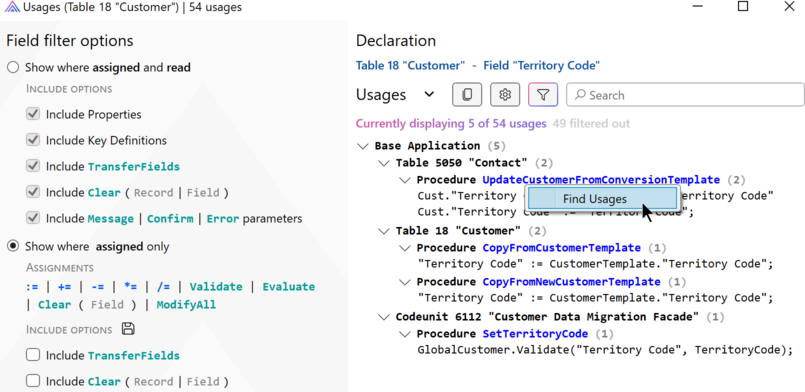This screenshot has width=805, height=392.
Task: Click the "49 filtered out" text
Action: click(x=591, y=124)
